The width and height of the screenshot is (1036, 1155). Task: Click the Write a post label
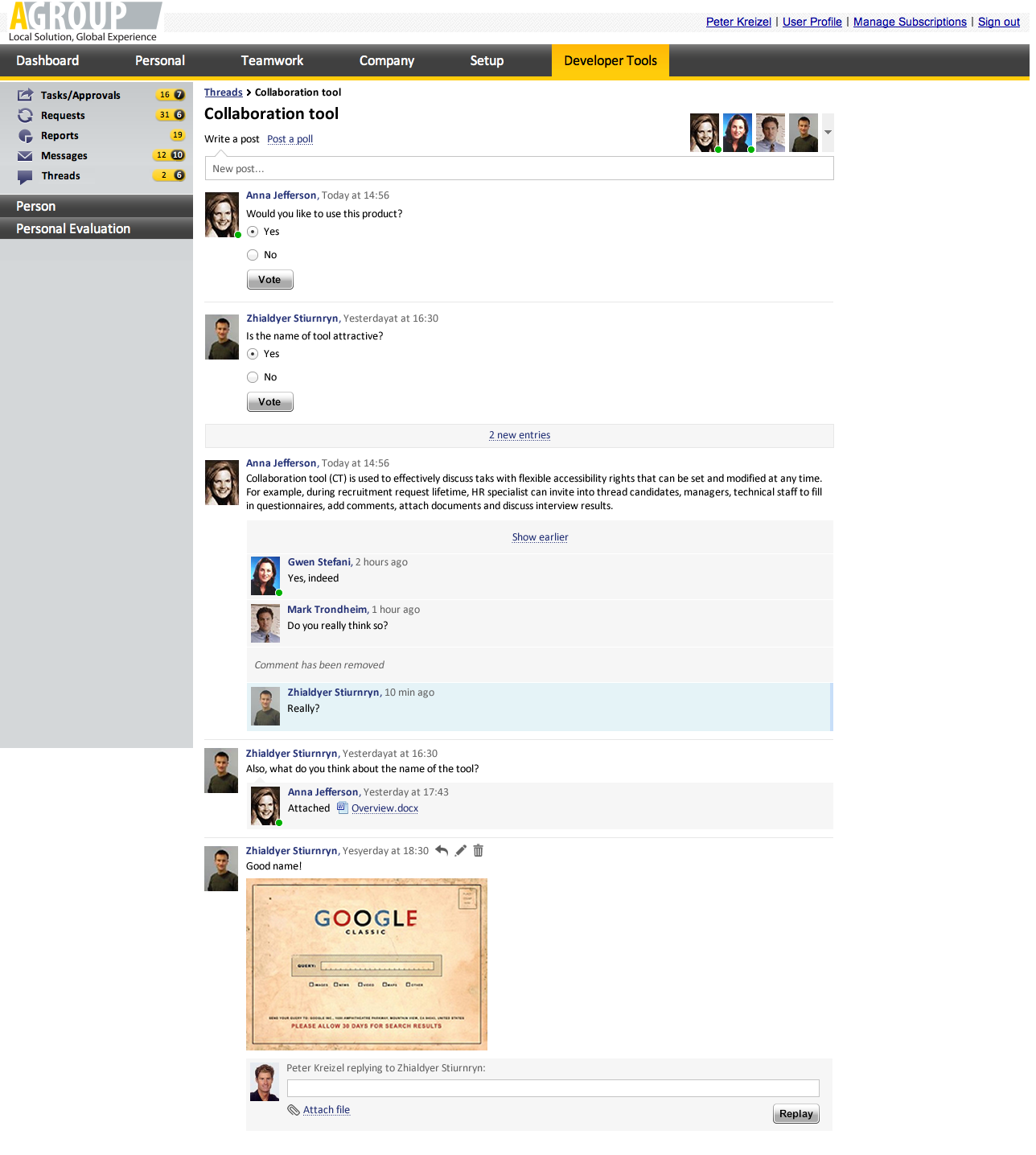tap(232, 139)
